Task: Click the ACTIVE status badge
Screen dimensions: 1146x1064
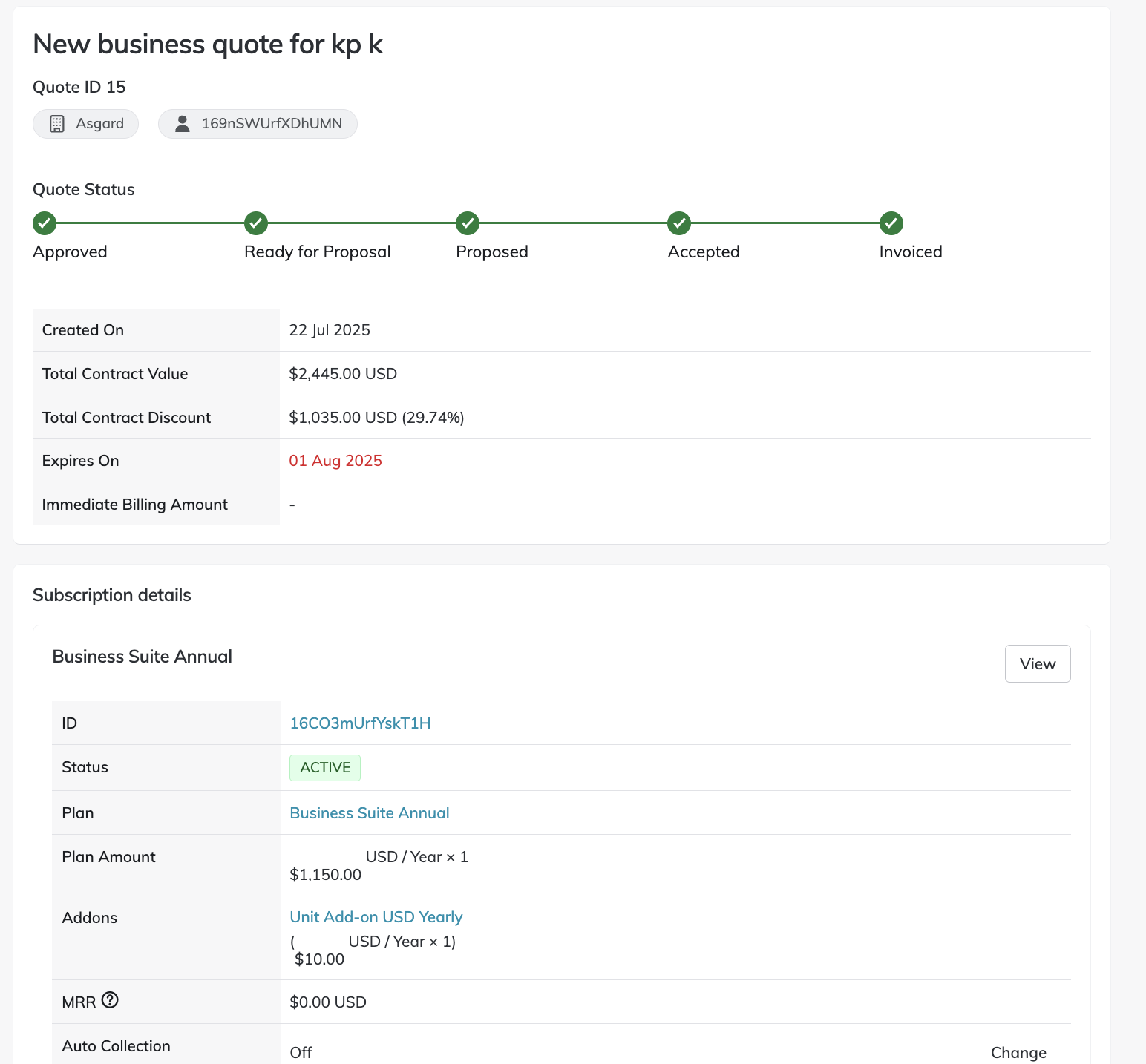Action: pyautogui.click(x=325, y=768)
